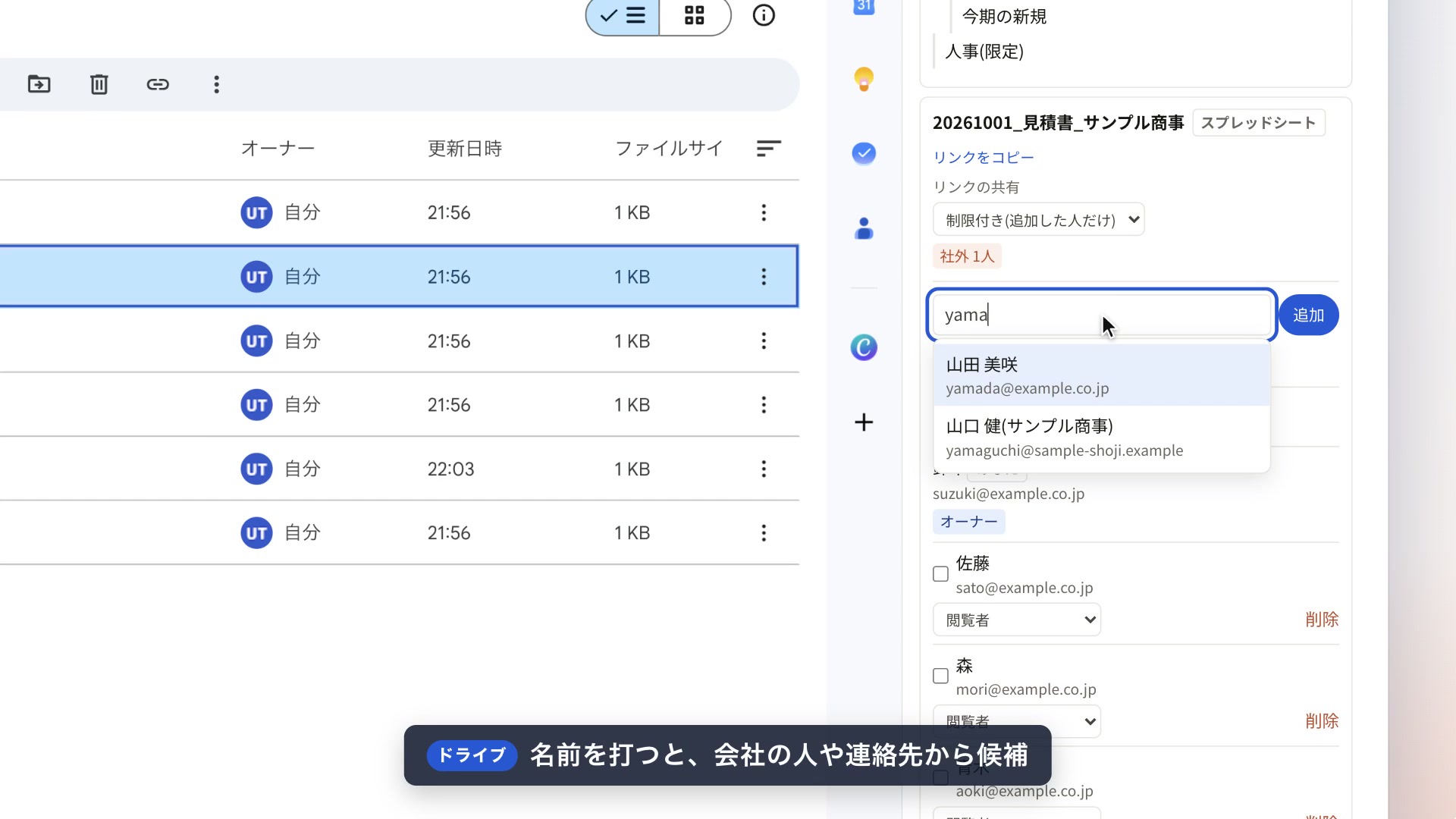Open more menu for the 22:03 row
The height and width of the screenshot is (819, 1456).
(764, 469)
